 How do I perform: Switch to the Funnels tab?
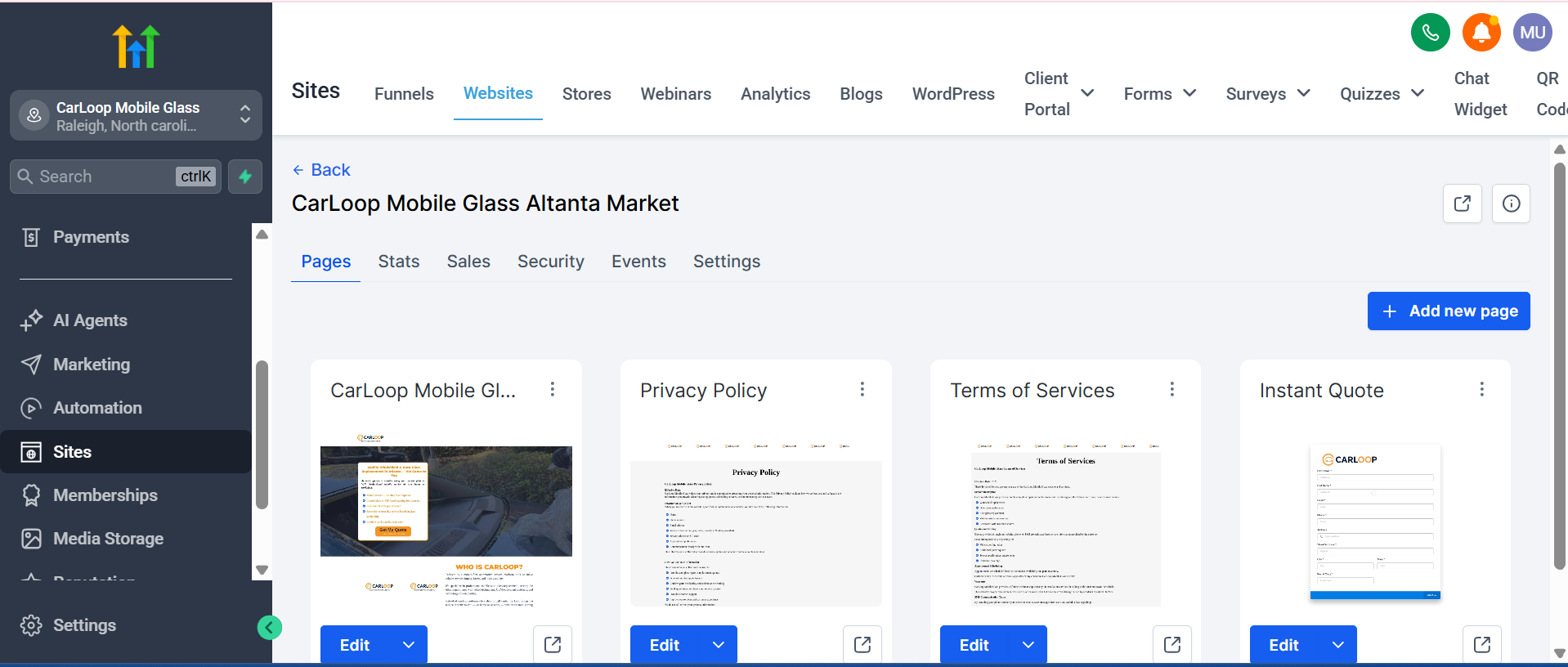pyautogui.click(x=404, y=94)
